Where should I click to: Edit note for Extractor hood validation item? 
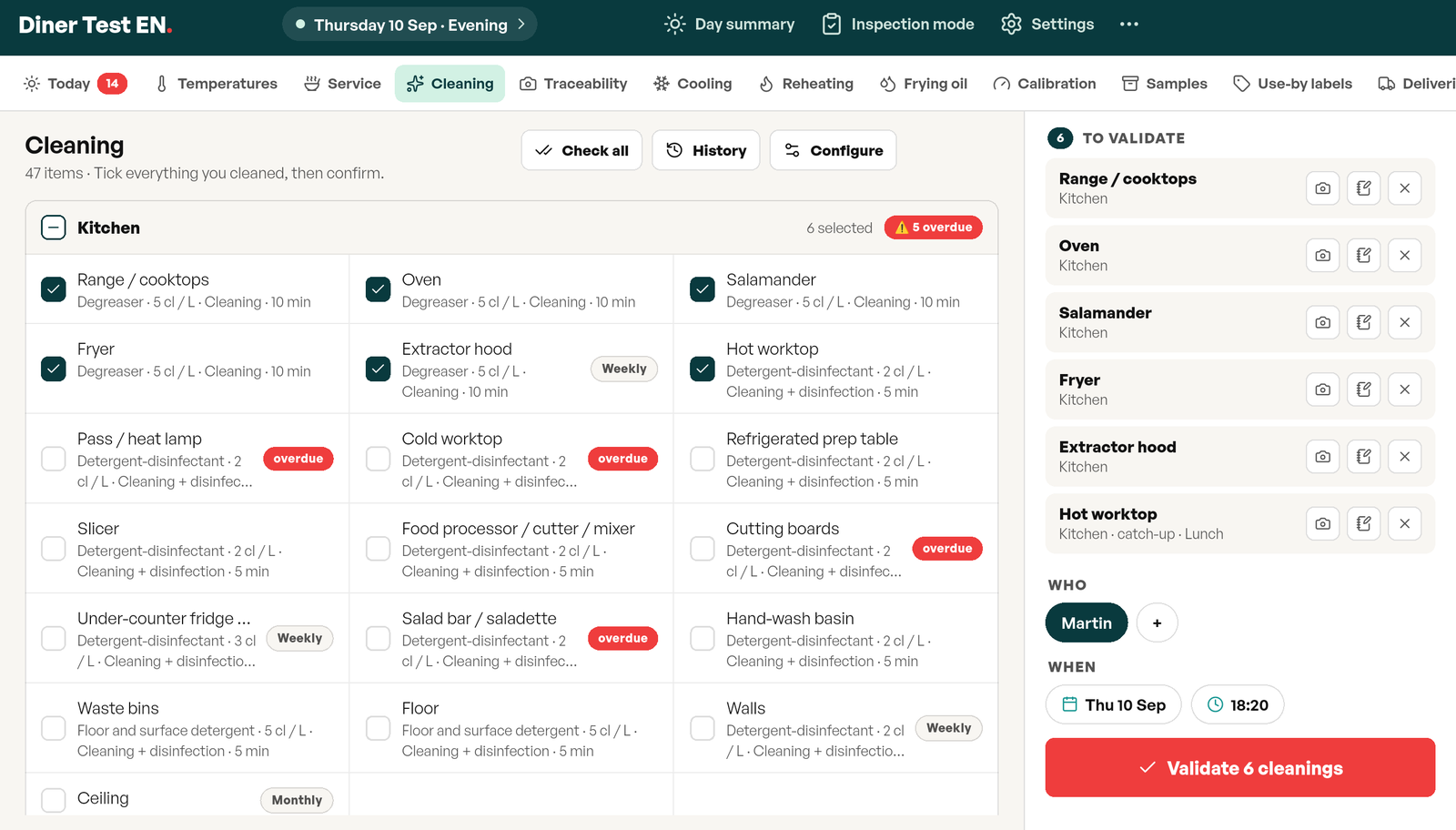(x=1363, y=457)
